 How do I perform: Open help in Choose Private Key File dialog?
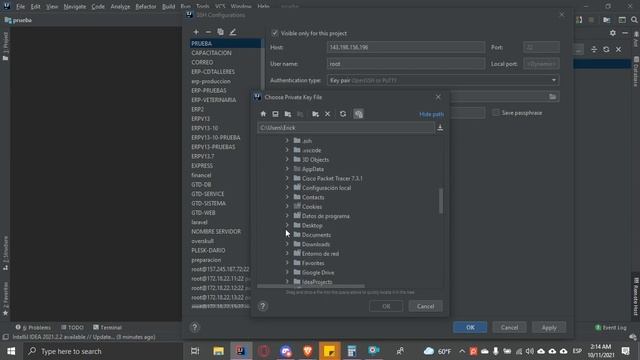263,306
